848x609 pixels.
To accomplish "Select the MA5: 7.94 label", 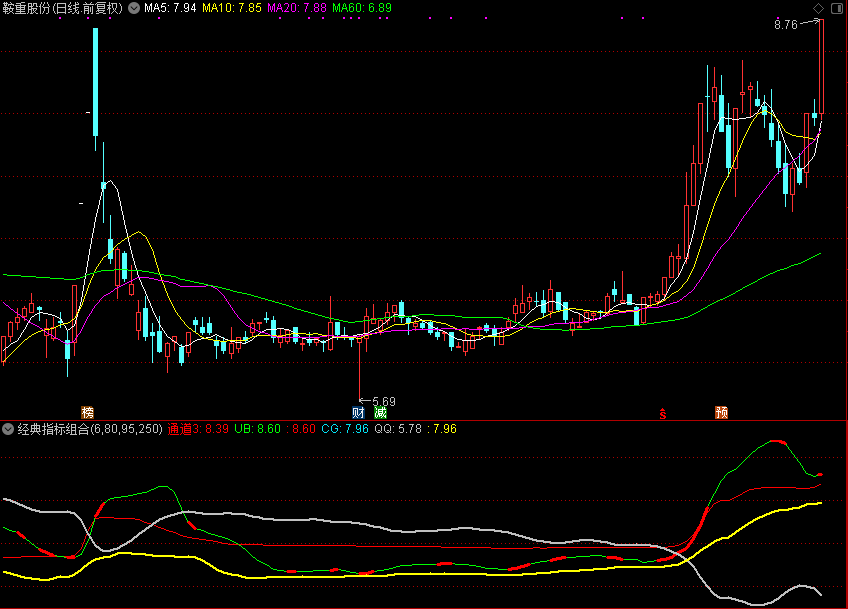I will pos(170,8).
